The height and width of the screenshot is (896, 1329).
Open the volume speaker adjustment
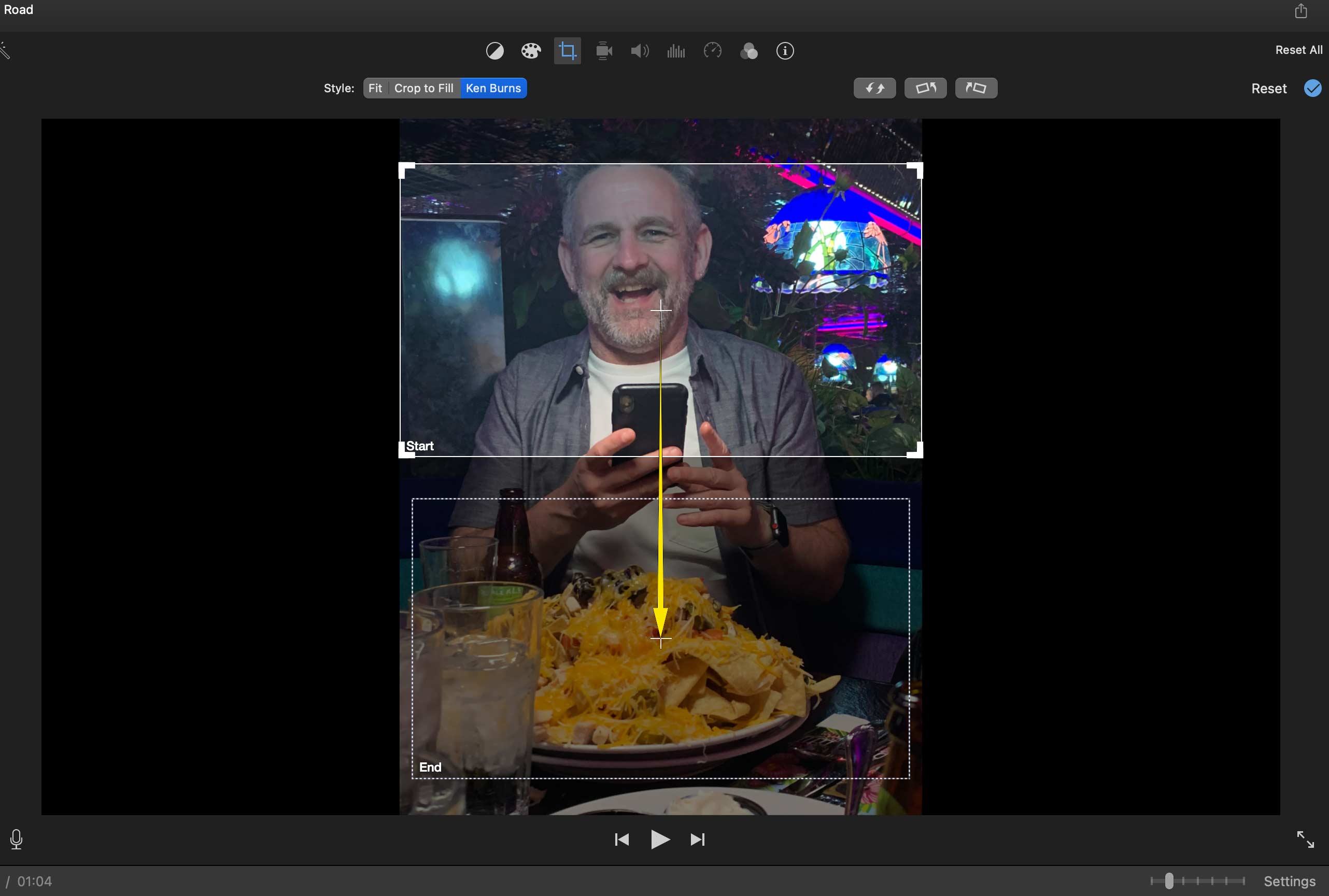click(x=640, y=51)
